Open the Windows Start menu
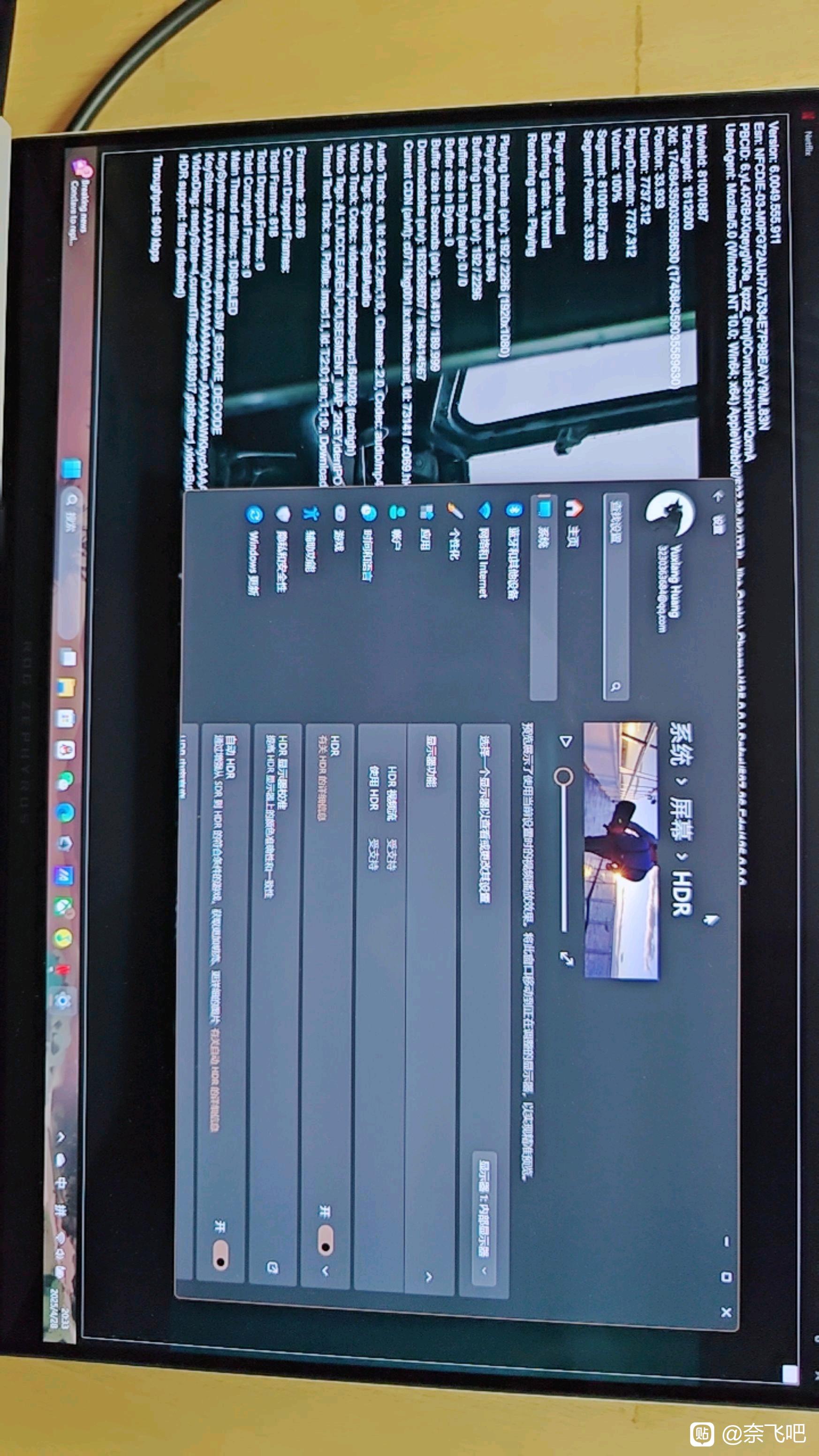Viewport: 819px width, 1456px height. 71,469
